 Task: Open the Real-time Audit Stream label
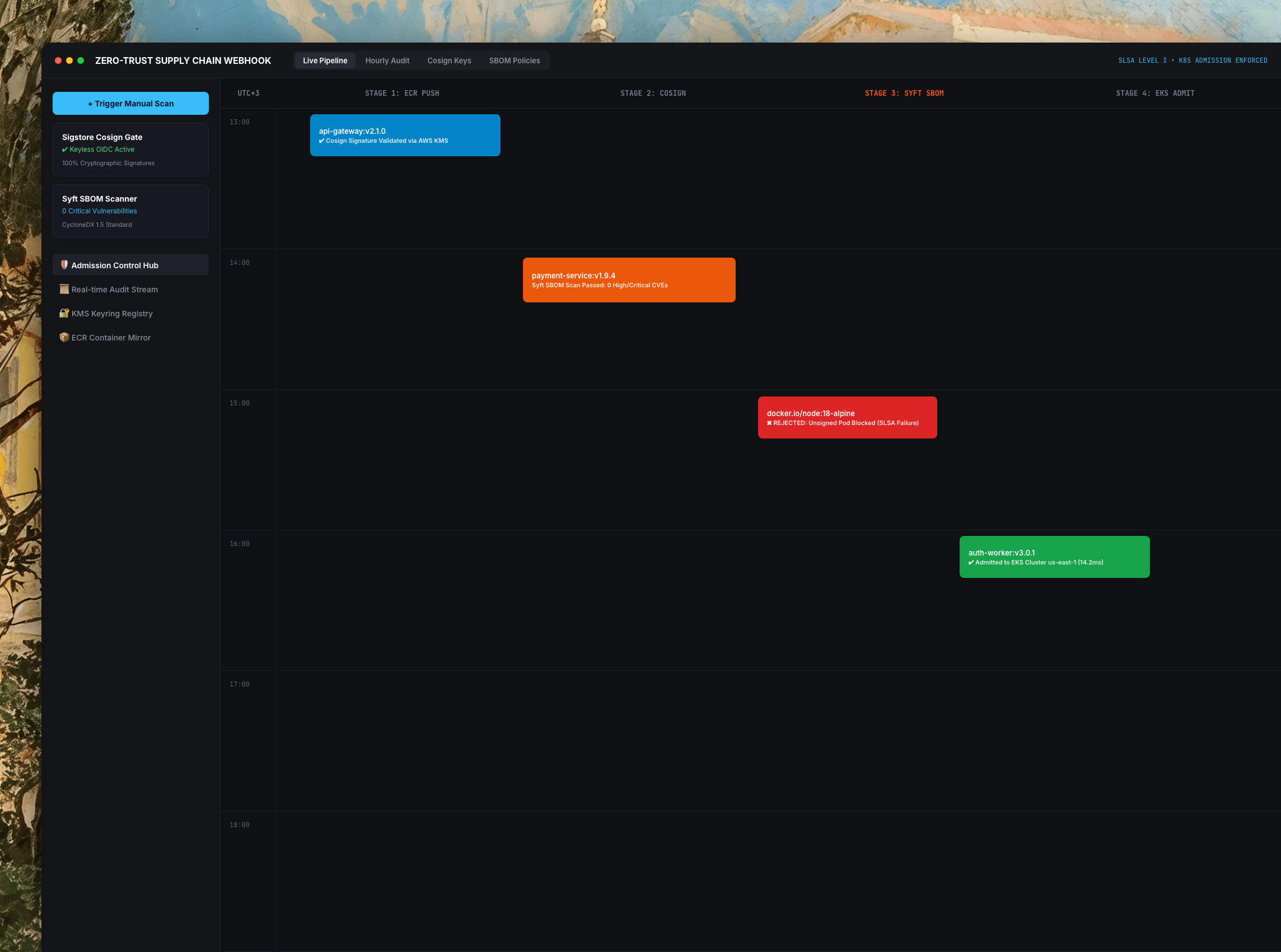115,290
